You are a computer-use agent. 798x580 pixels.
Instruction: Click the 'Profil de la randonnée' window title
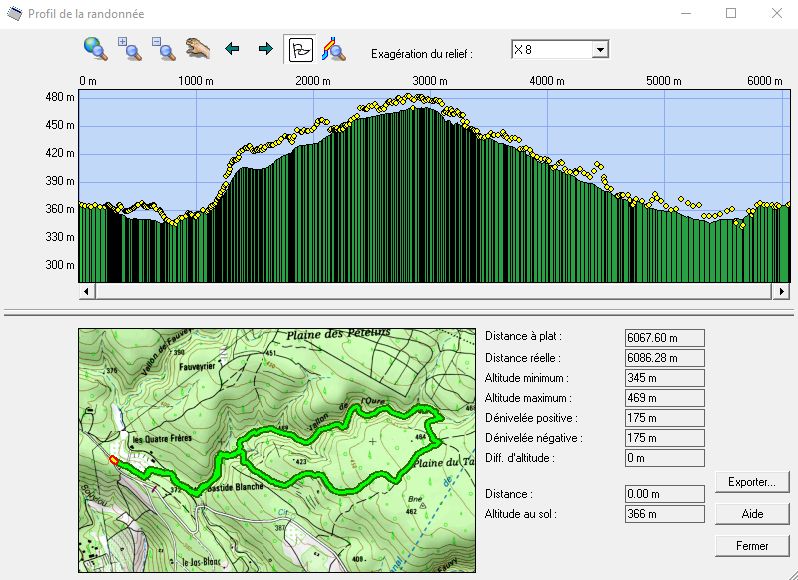pyautogui.click(x=86, y=14)
